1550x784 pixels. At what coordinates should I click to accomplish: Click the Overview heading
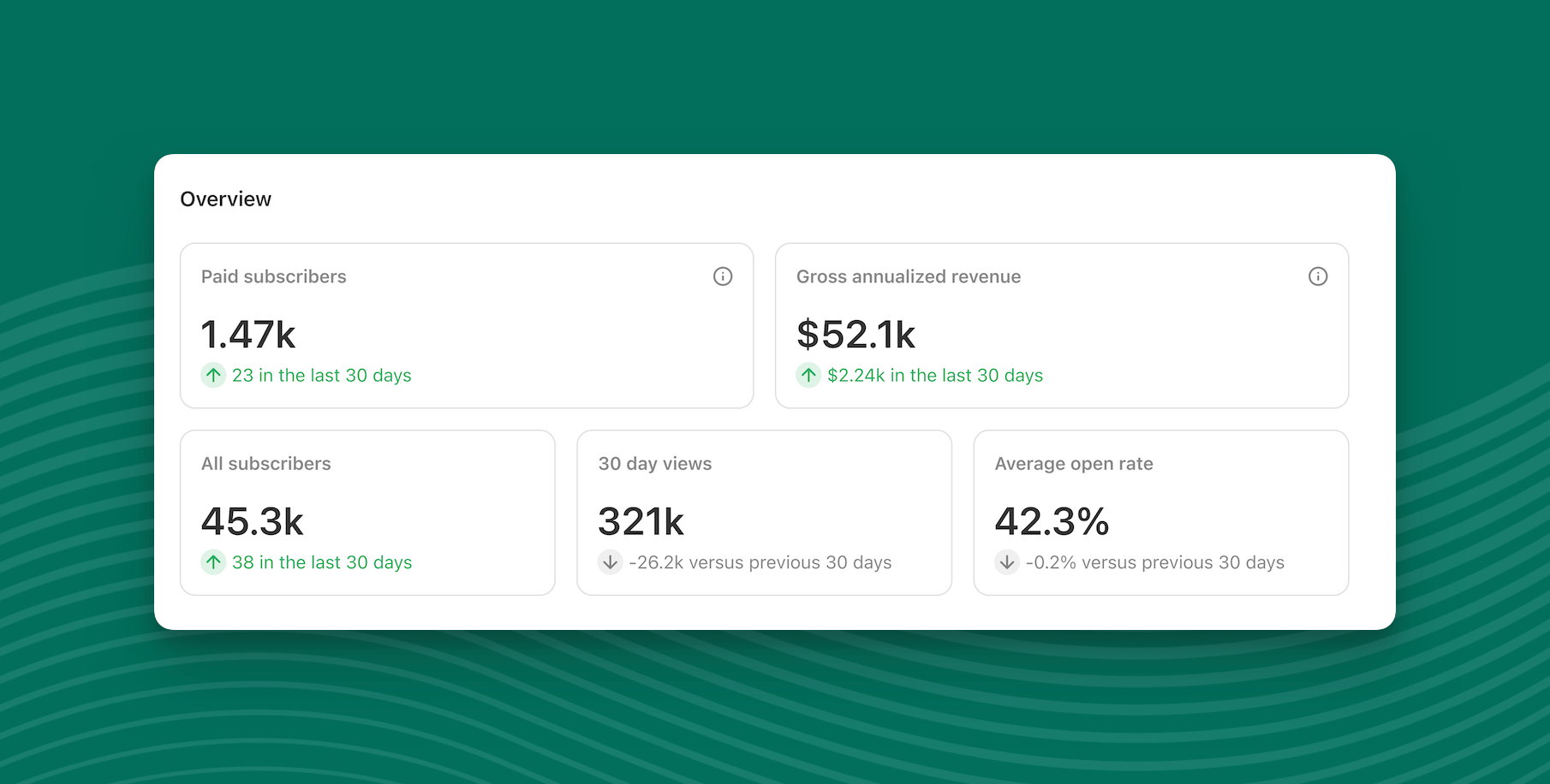click(x=225, y=198)
